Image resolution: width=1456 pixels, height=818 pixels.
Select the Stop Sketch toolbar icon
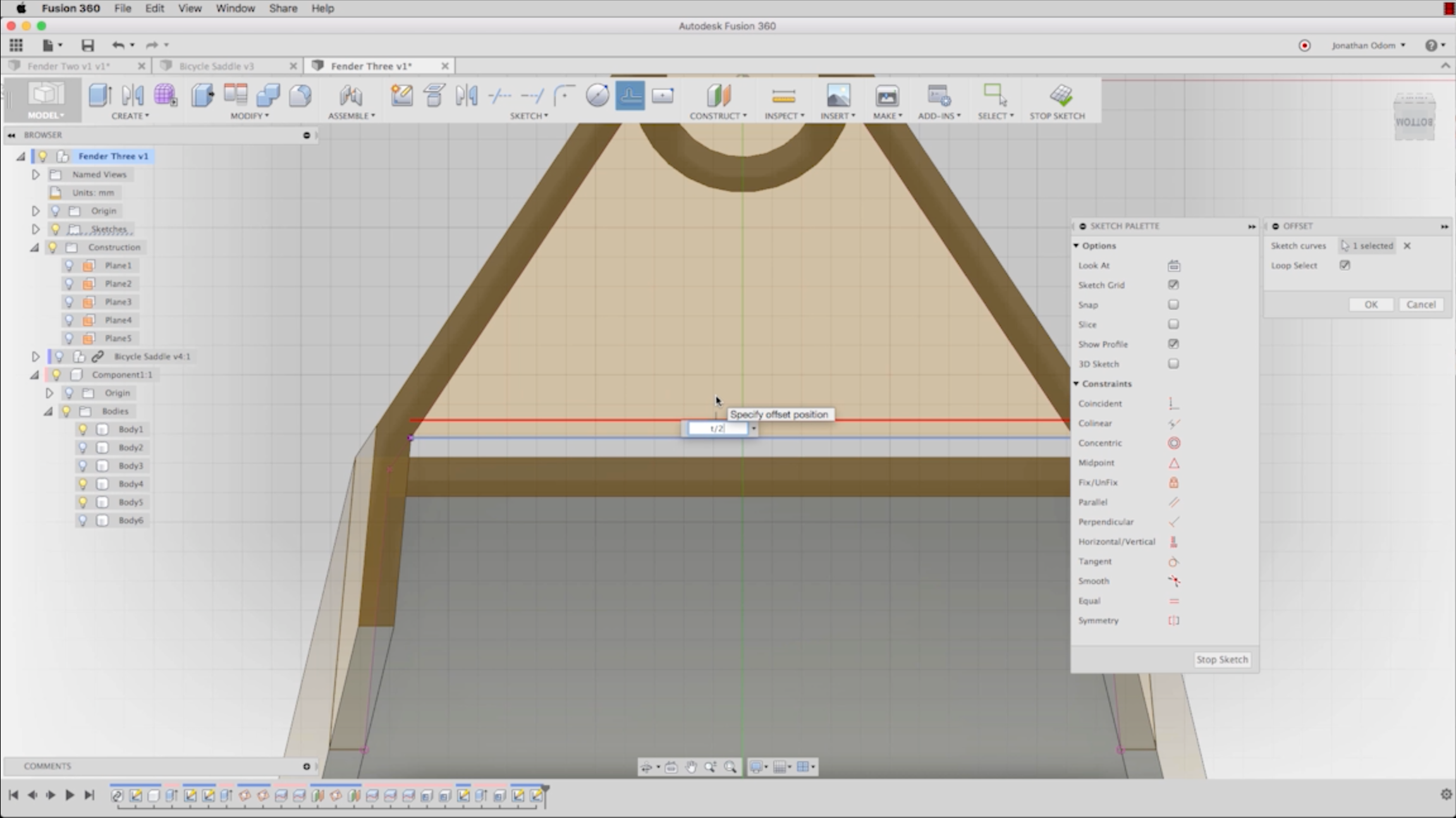[1060, 95]
